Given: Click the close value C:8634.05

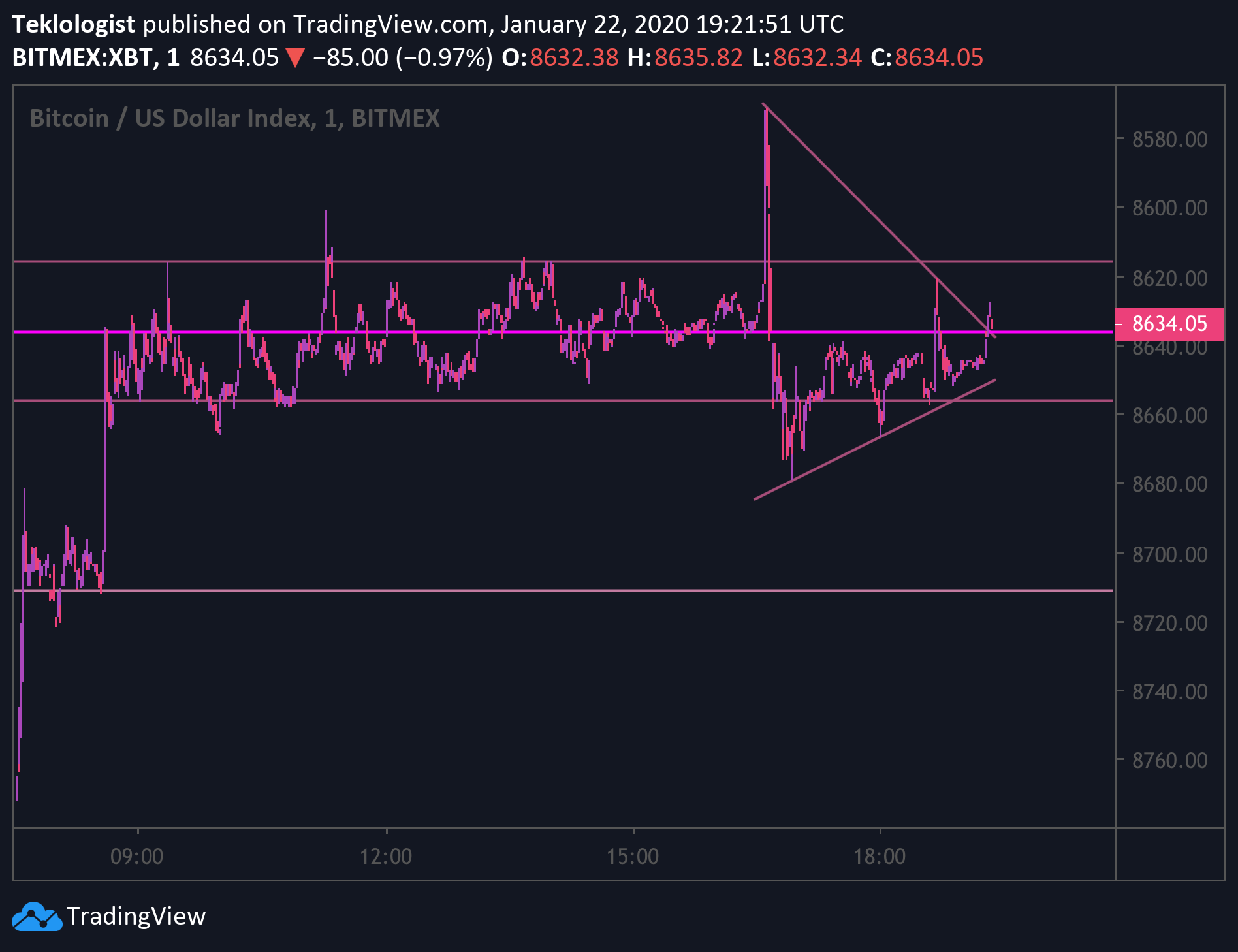Looking at the screenshot, I should coord(927,57).
